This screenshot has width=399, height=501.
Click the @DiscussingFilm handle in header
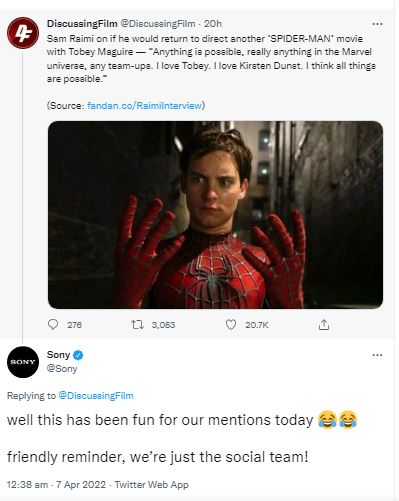coord(157,24)
